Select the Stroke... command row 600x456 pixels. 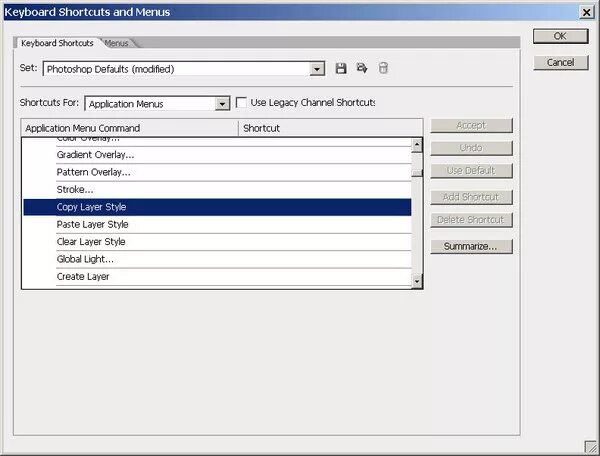(217, 190)
